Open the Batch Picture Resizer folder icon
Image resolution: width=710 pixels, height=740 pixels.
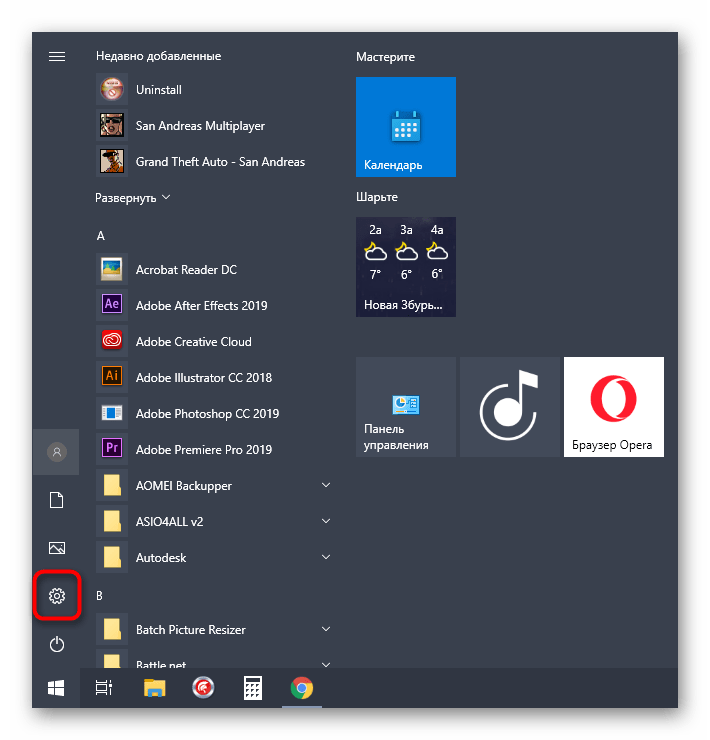[x=112, y=629]
